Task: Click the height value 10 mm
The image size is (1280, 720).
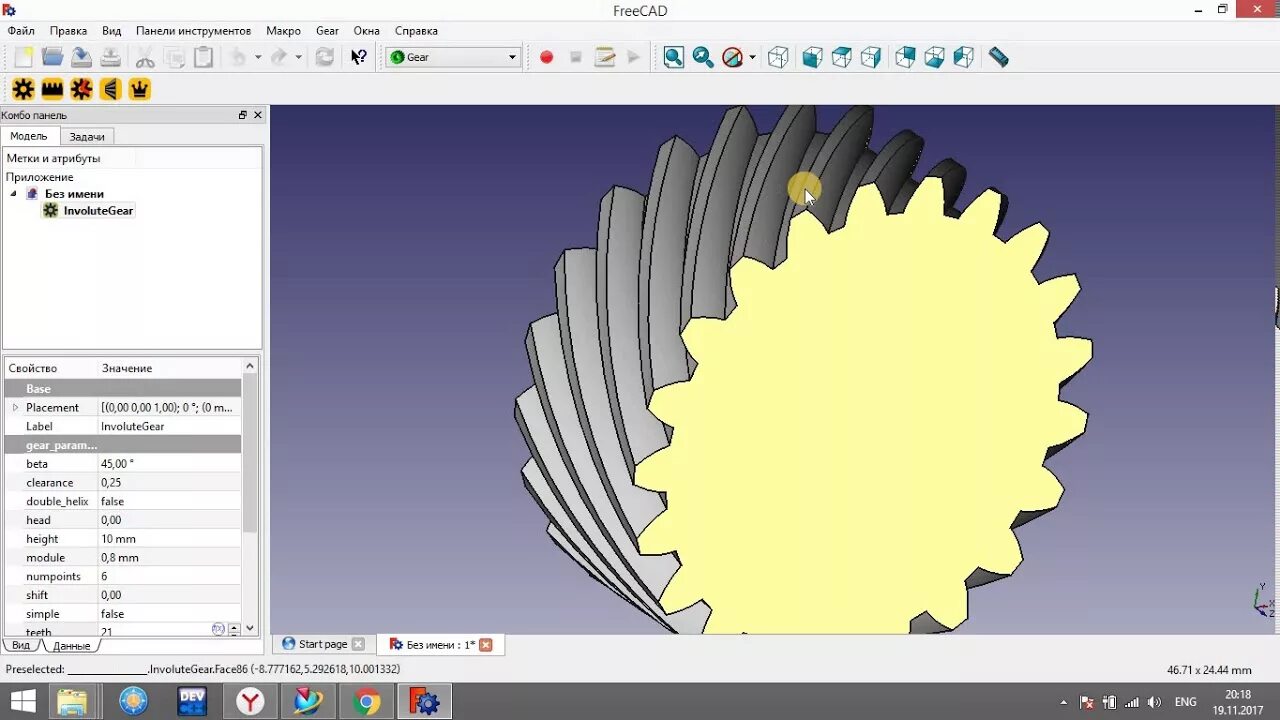Action: pos(170,539)
